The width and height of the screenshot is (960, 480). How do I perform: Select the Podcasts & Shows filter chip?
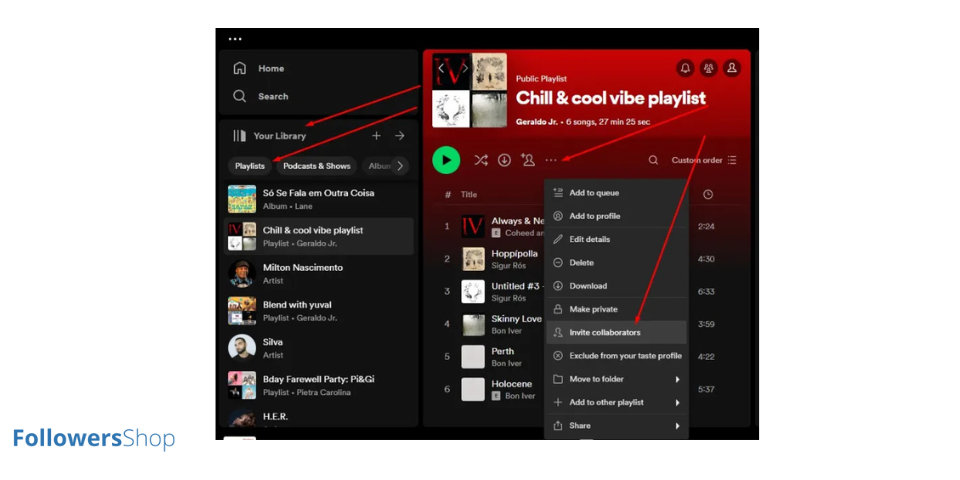pyautogui.click(x=317, y=166)
